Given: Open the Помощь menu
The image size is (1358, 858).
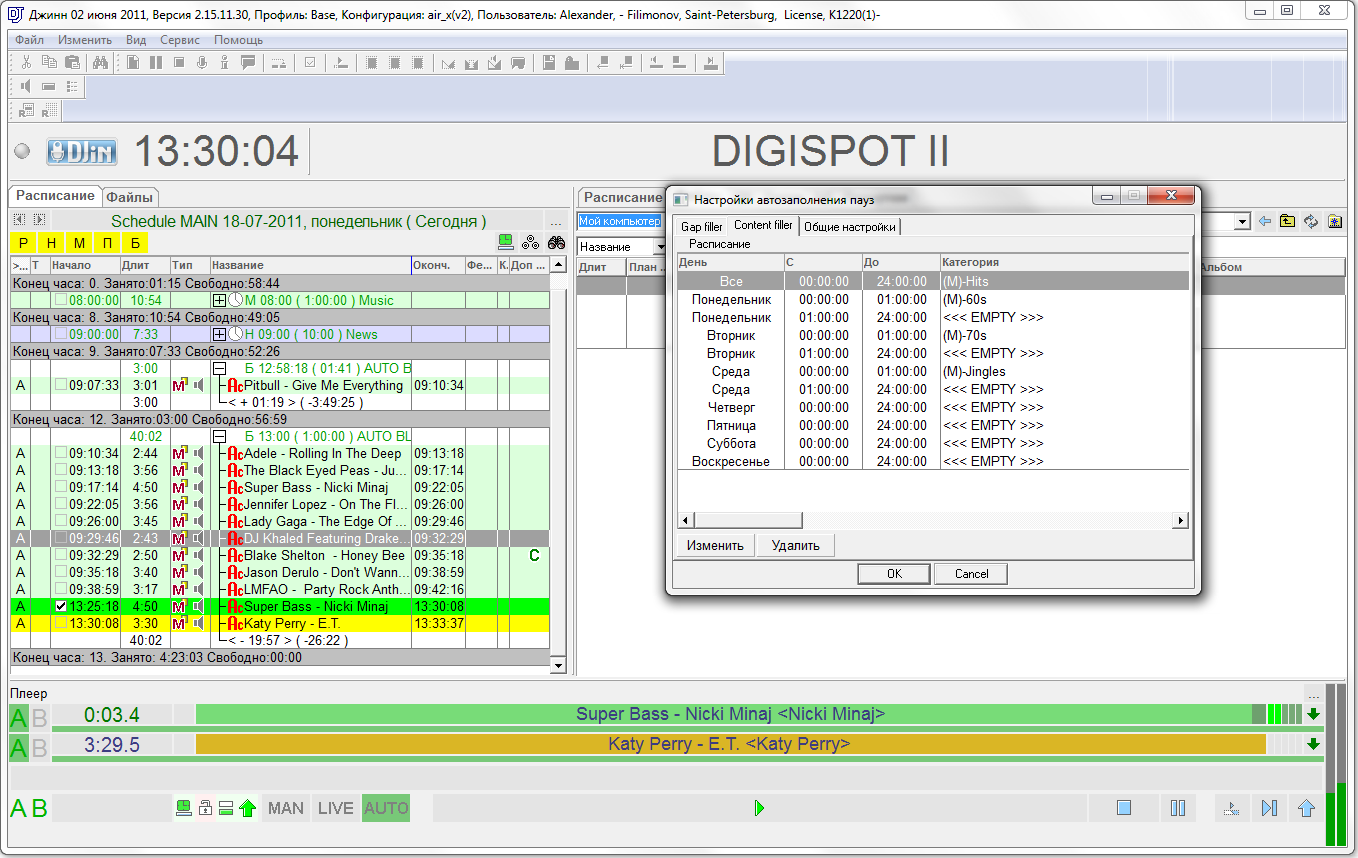Looking at the screenshot, I should (x=238, y=40).
